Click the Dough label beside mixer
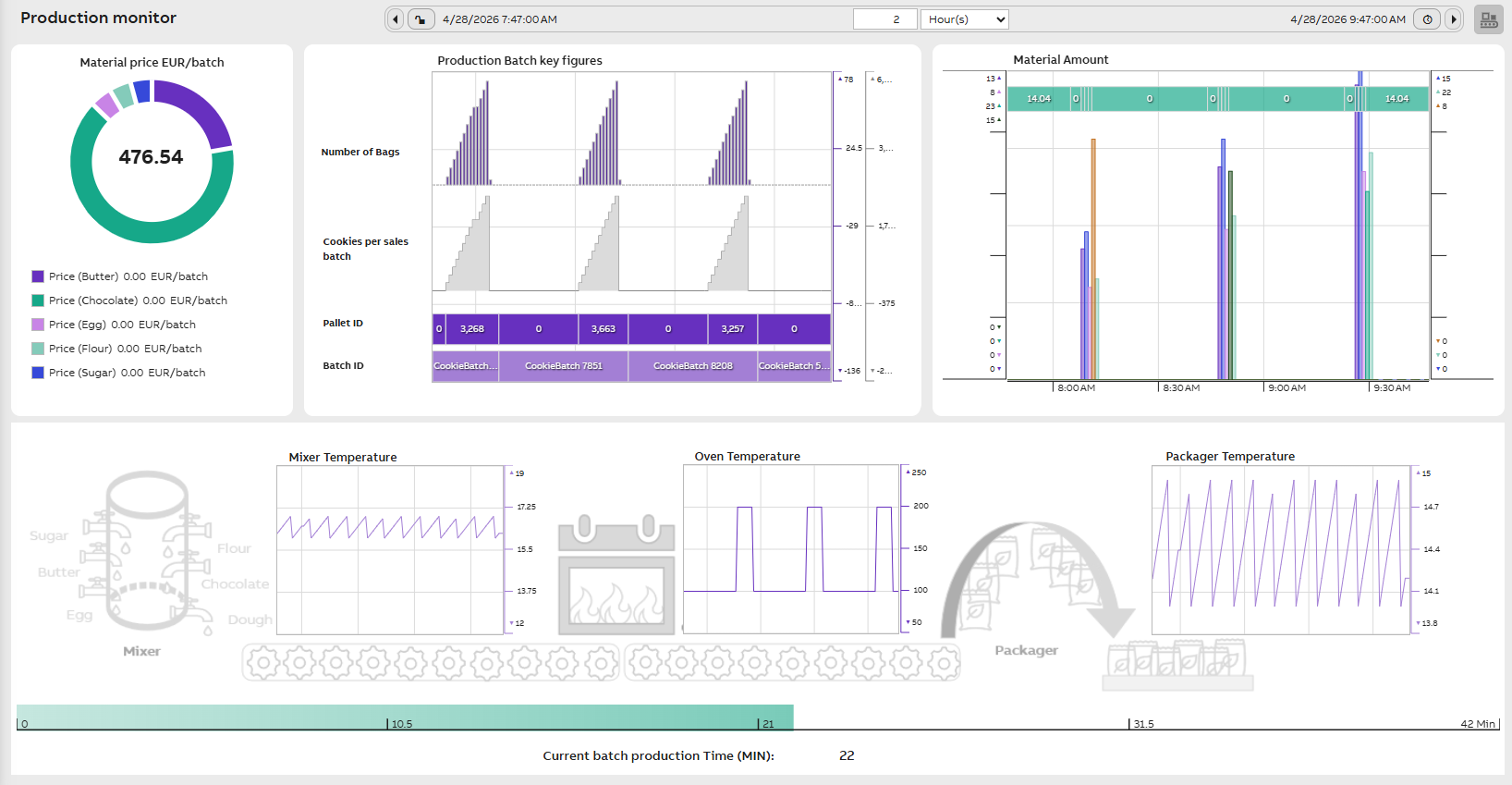The width and height of the screenshot is (1512, 785). coord(250,620)
